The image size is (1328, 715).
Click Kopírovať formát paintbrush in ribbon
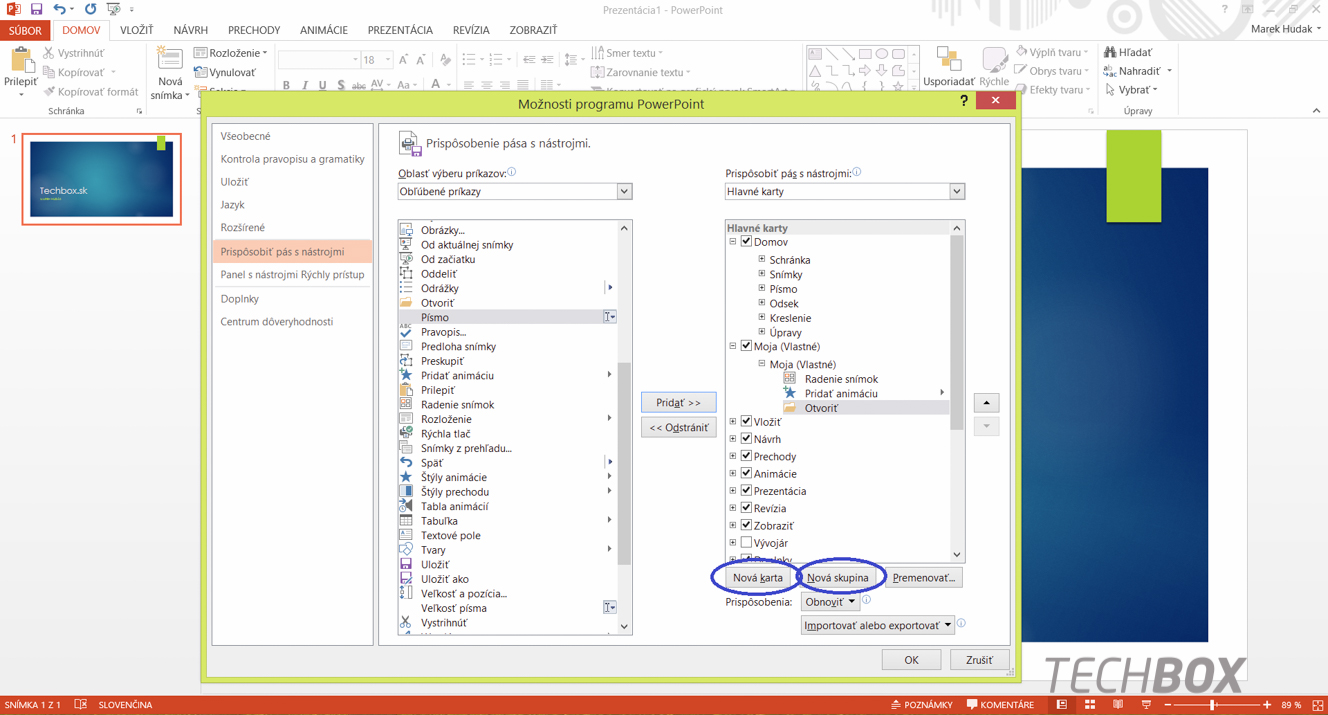pos(48,91)
